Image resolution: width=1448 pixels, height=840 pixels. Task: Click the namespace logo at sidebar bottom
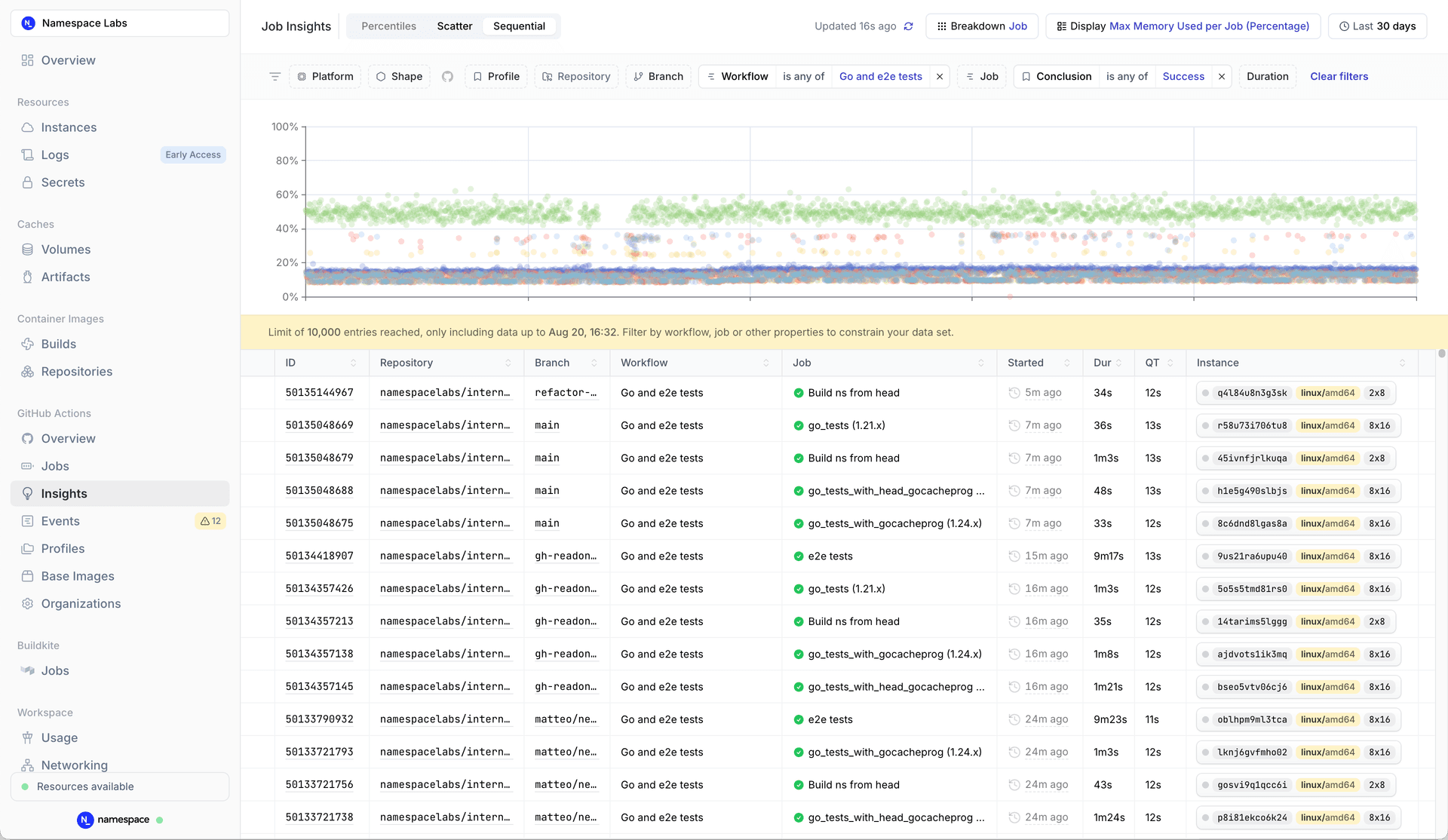pos(84,820)
